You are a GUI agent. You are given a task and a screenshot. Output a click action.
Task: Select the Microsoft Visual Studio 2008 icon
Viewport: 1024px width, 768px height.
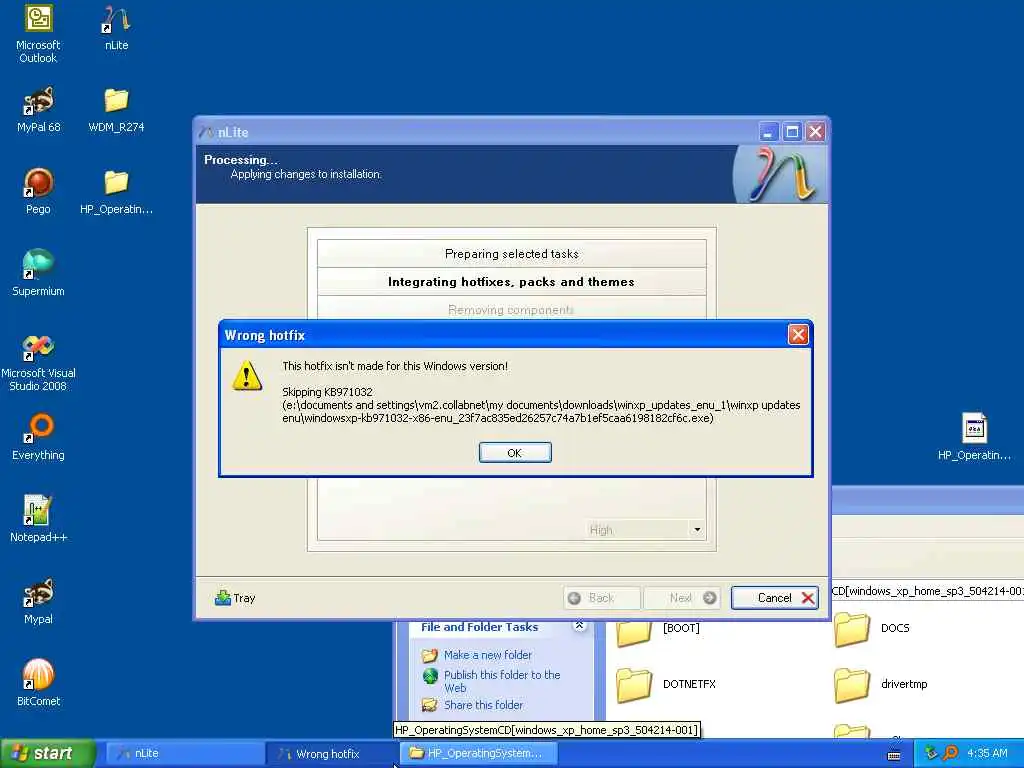point(38,362)
